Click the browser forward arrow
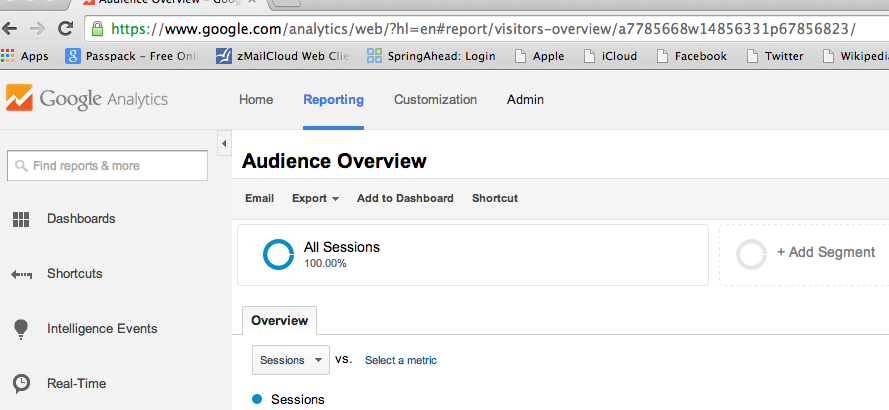889x410 pixels. [x=37, y=28]
